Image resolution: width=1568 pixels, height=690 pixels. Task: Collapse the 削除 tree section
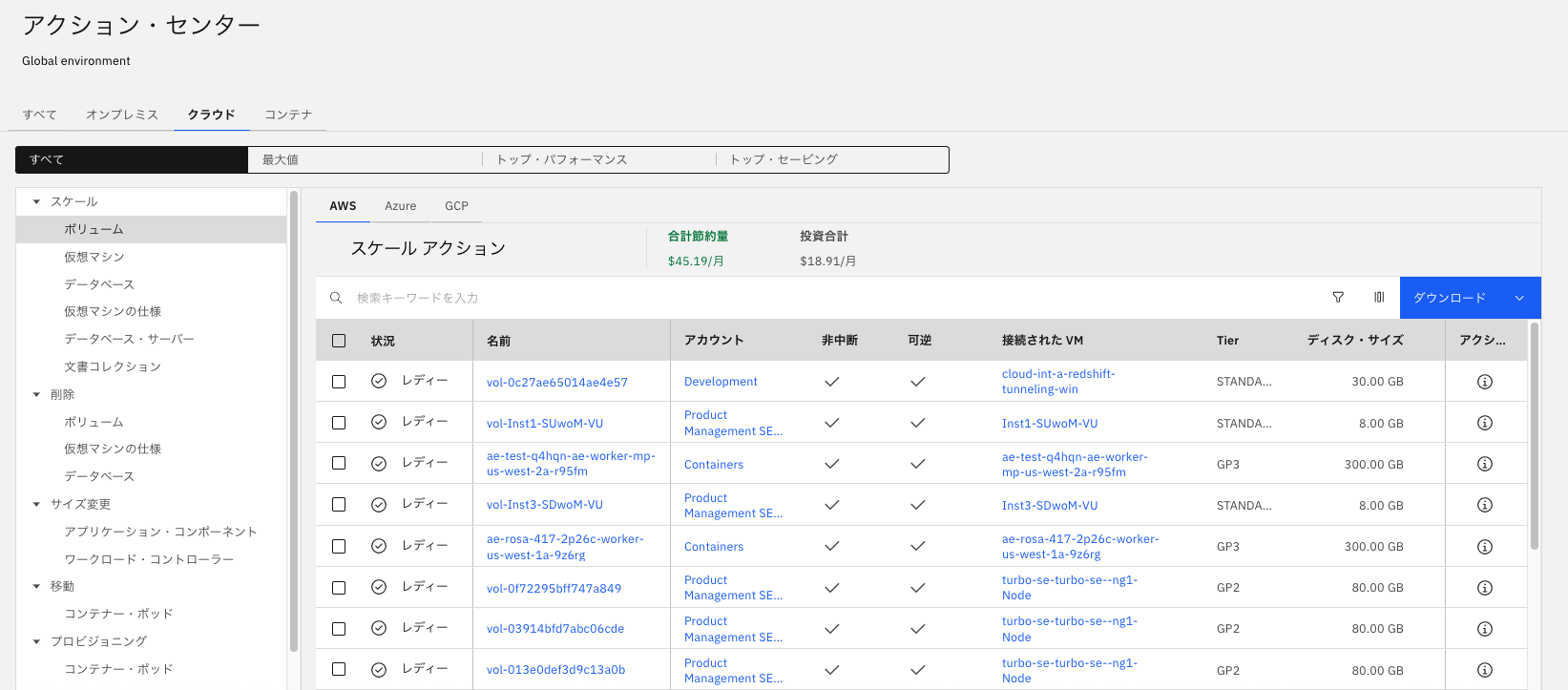pos(36,395)
